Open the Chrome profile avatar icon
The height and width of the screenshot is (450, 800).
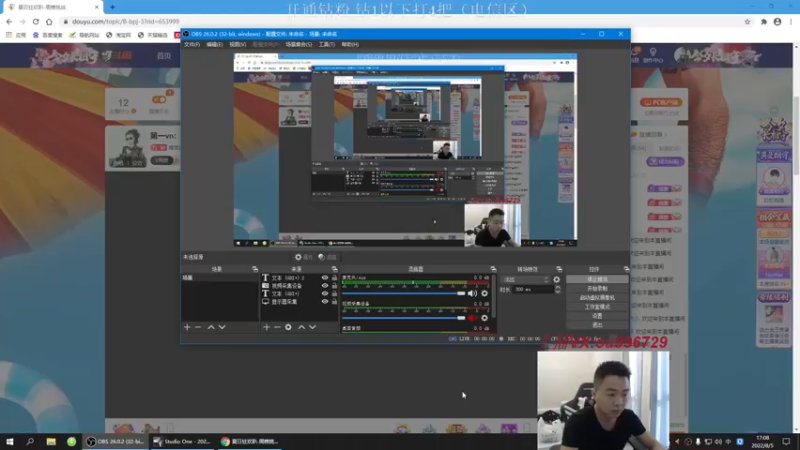778,21
